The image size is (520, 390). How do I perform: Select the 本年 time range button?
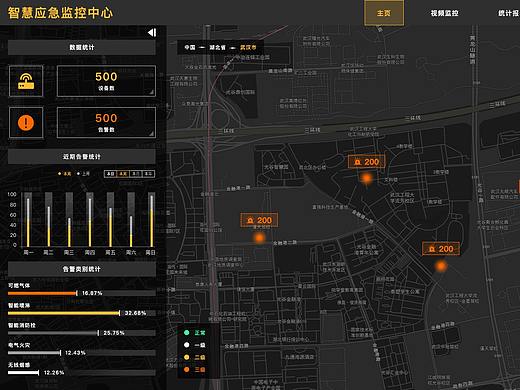pos(148,174)
